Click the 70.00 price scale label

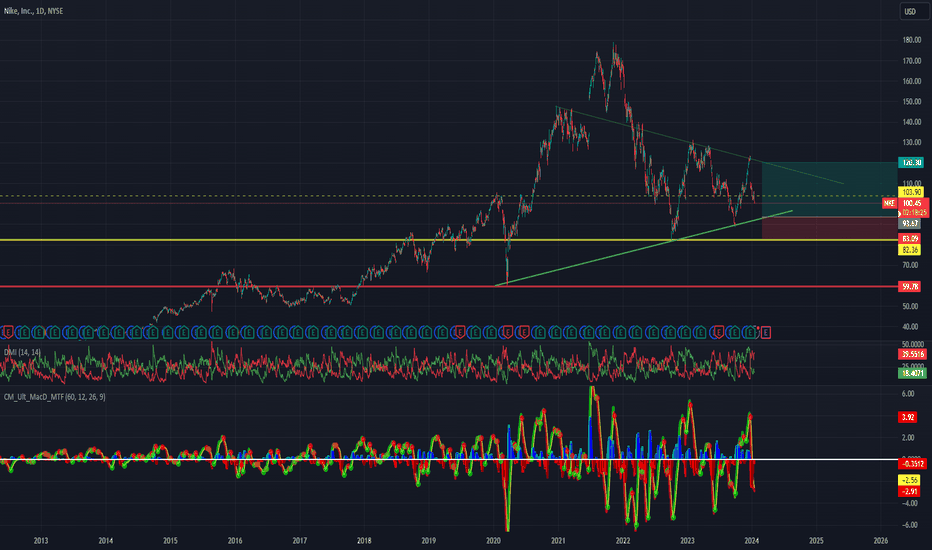910,265
